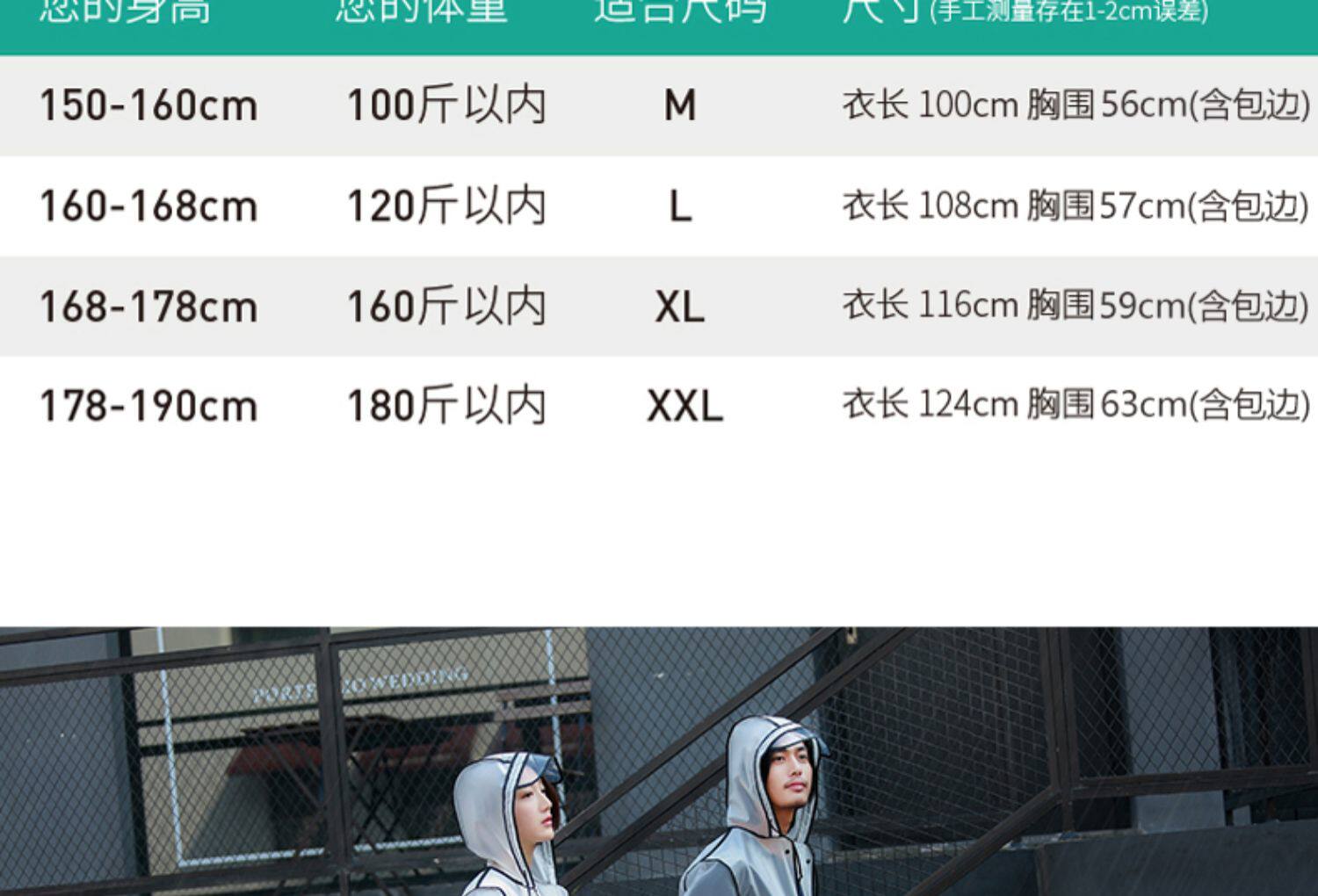Click the 178-190cm height cell
1318x896 pixels.
pos(148,406)
